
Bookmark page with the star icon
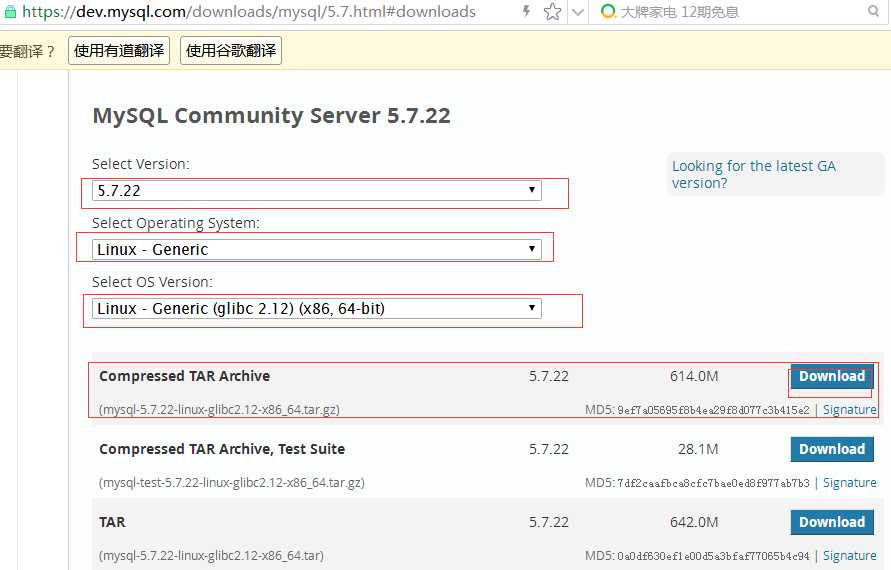click(x=552, y=11)
